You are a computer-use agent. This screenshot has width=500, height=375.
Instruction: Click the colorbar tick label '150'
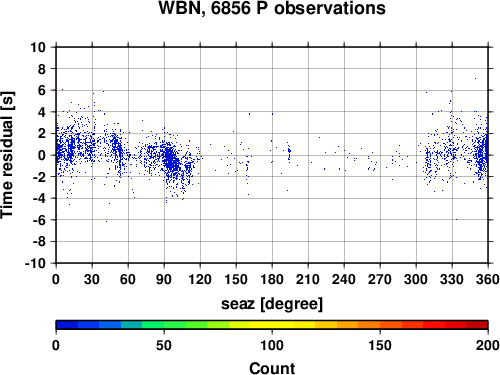pyautogui.click(x=380, y=345)
